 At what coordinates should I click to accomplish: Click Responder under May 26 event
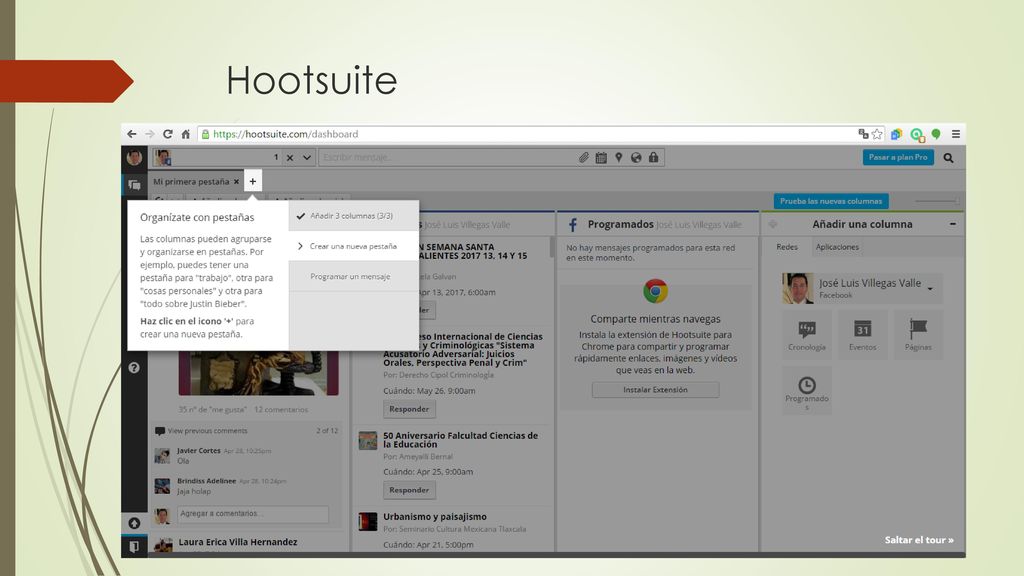[409, 409]
